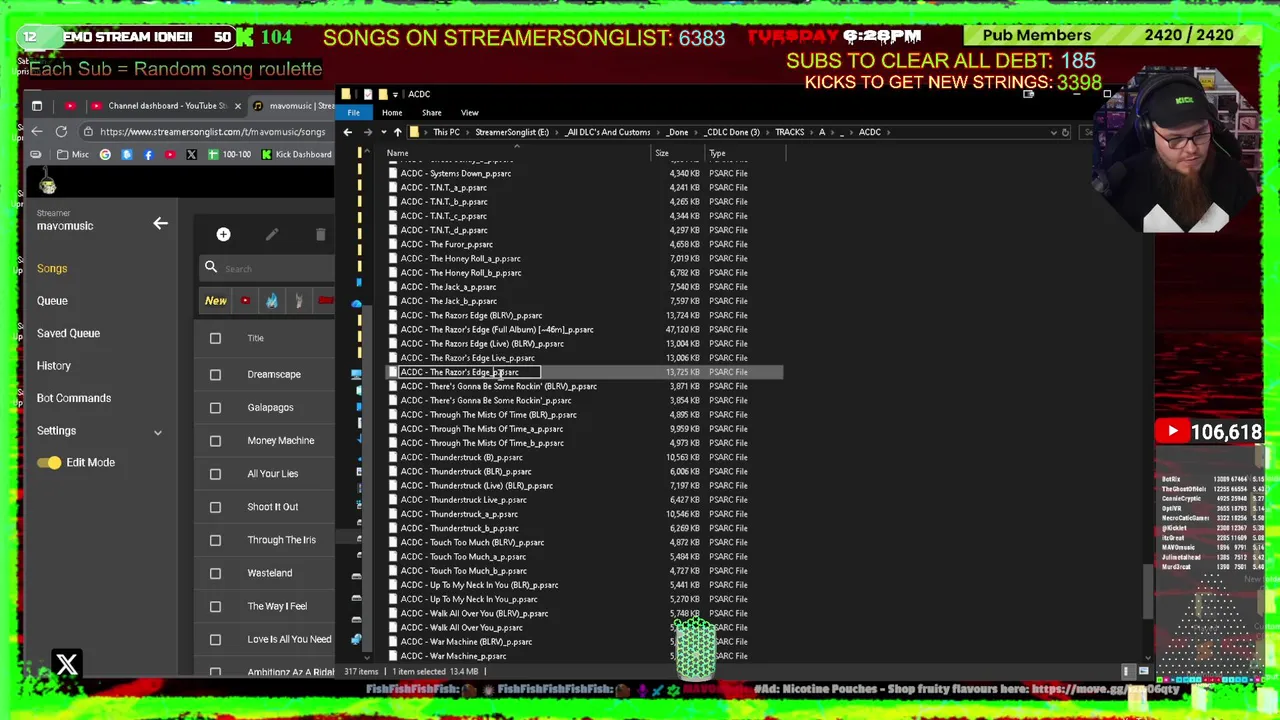This screenshot has height=720, width=1280.
Task: Check the select-all box beside Title
Action: (215, 338)
